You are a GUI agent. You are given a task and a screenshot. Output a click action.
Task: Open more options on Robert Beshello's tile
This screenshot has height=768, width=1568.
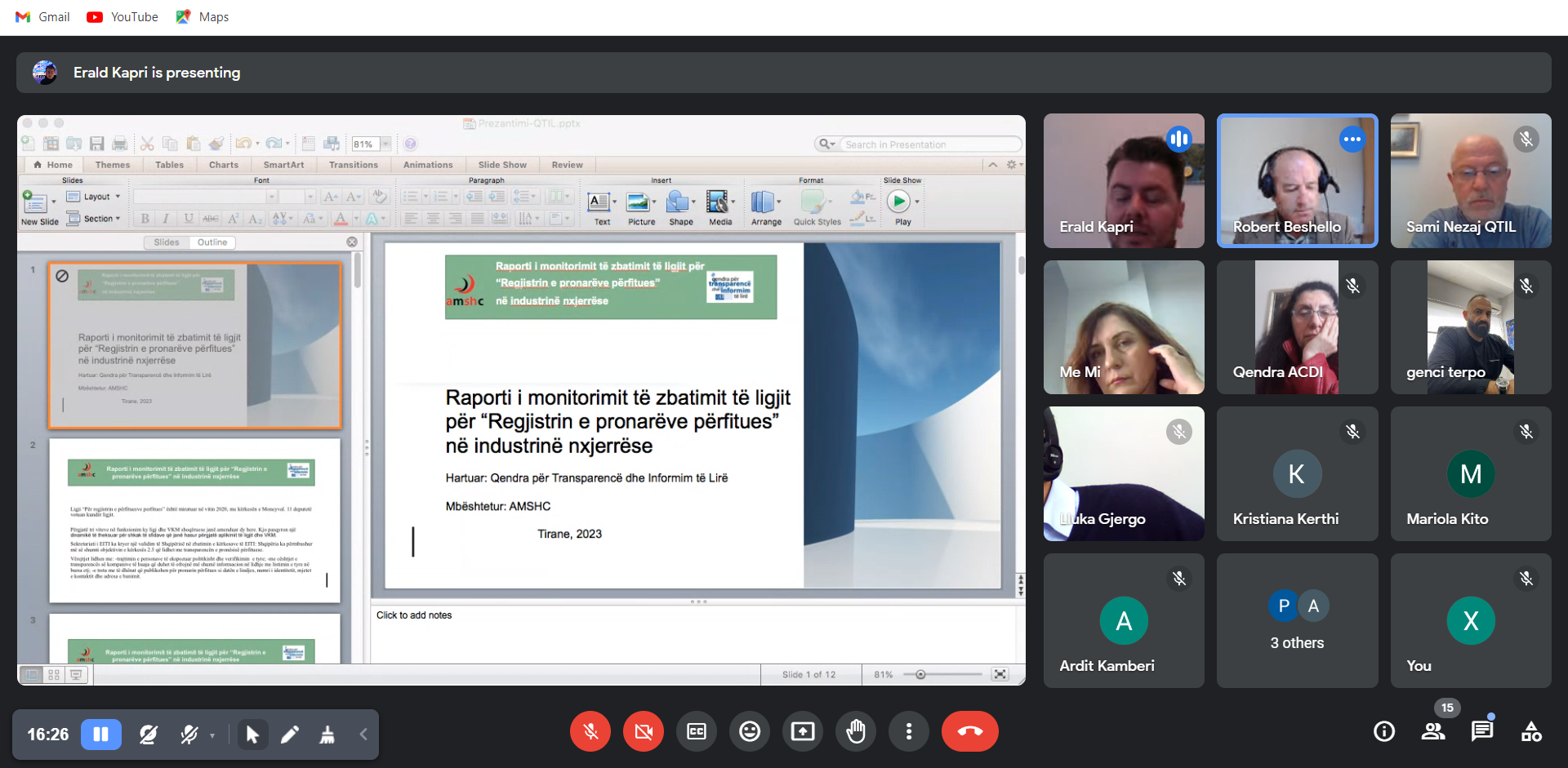(x=1352, y=140)
